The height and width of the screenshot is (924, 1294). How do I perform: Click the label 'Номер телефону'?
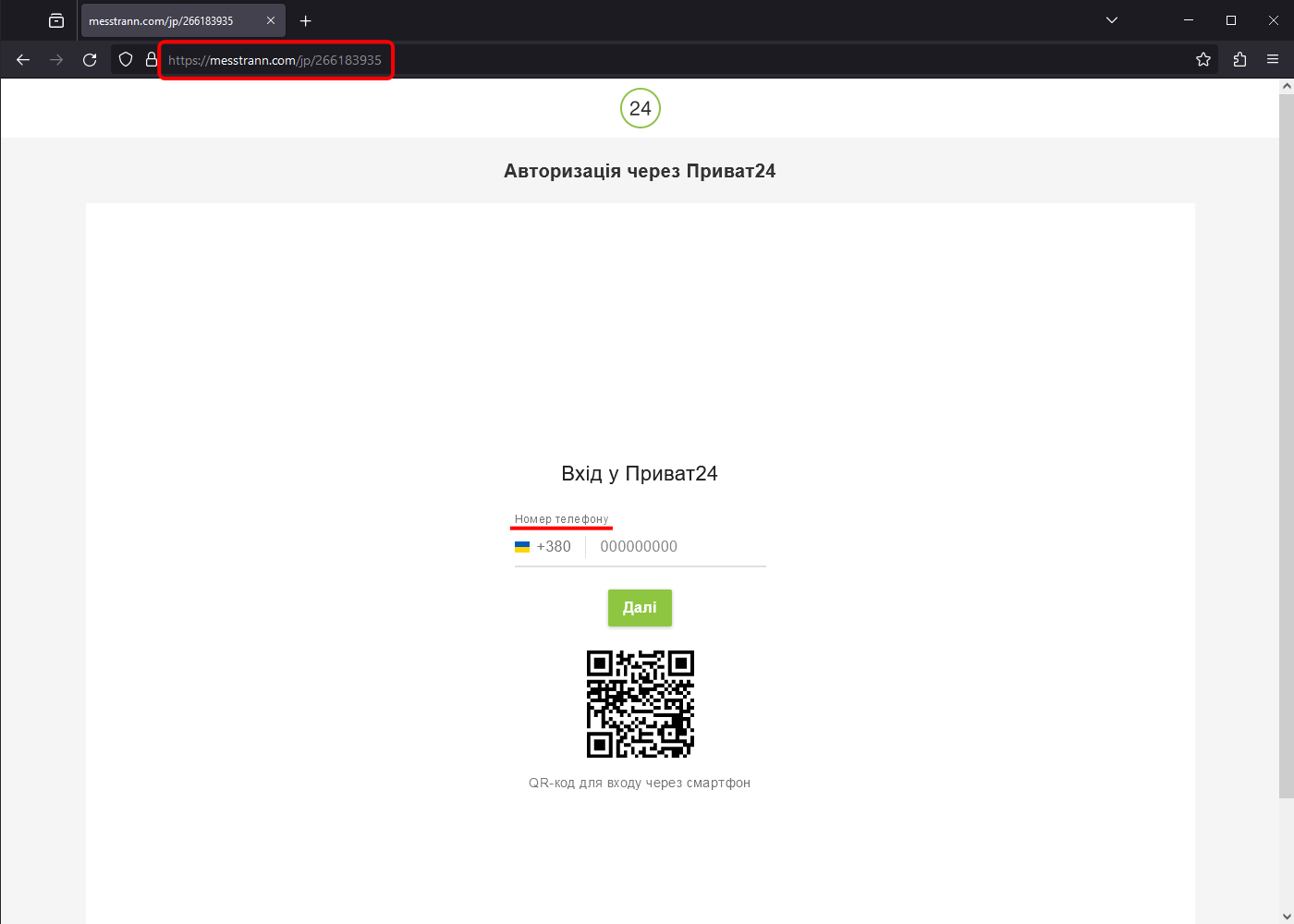562,519
